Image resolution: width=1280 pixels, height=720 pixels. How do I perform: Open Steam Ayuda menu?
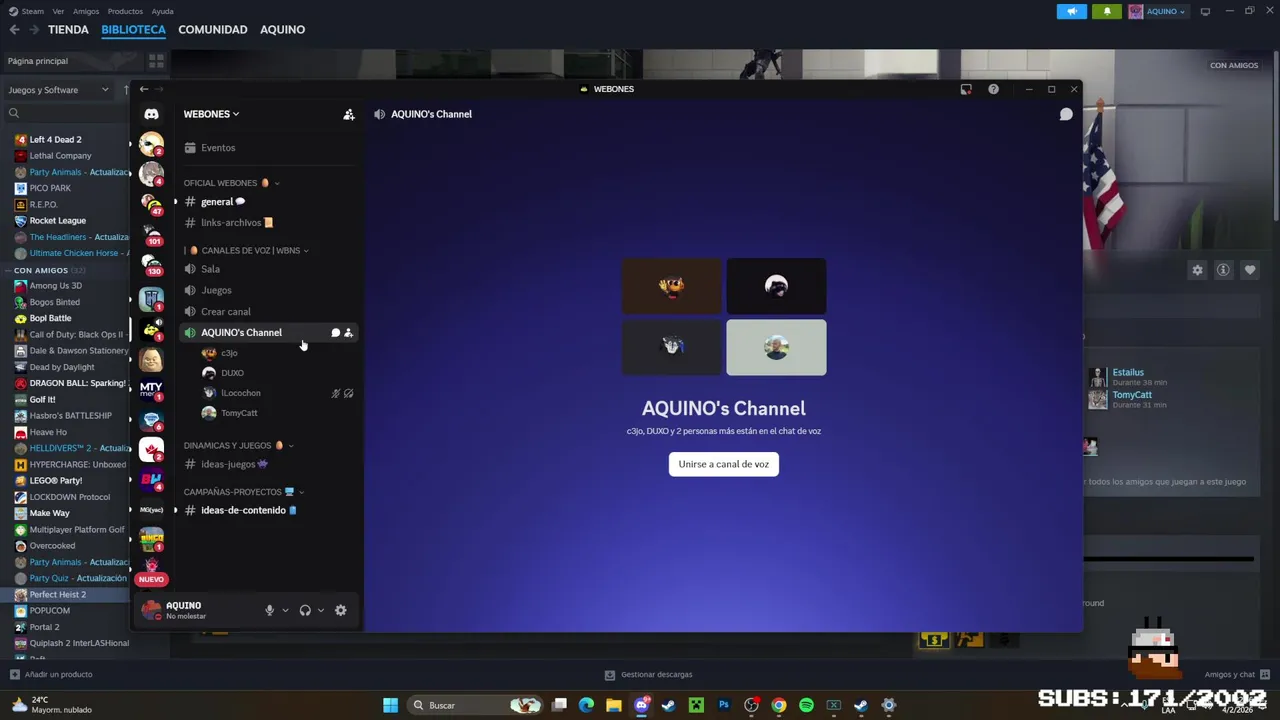click(x=162, y=11)
